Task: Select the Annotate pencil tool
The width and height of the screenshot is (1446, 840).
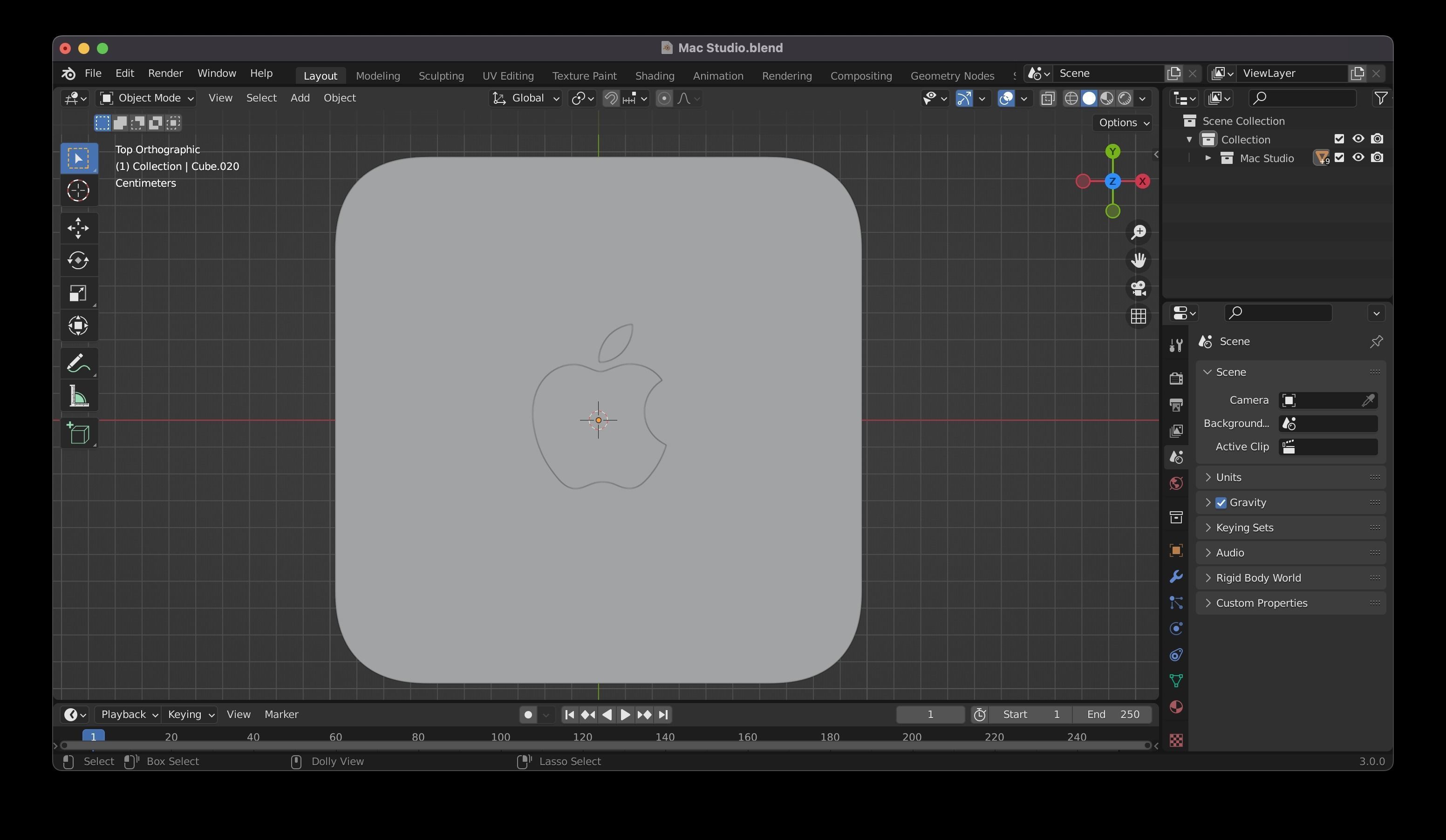Action: pos(79,364)
